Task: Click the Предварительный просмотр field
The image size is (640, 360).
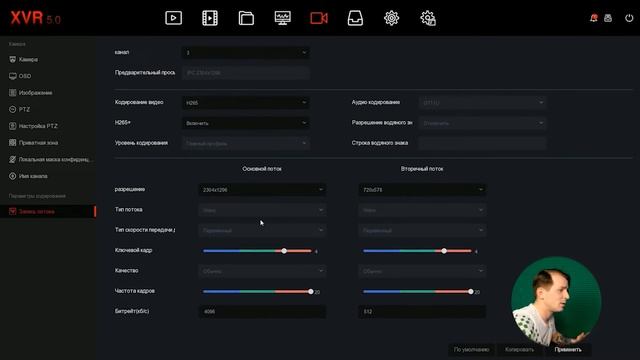Action: [245, 73]
